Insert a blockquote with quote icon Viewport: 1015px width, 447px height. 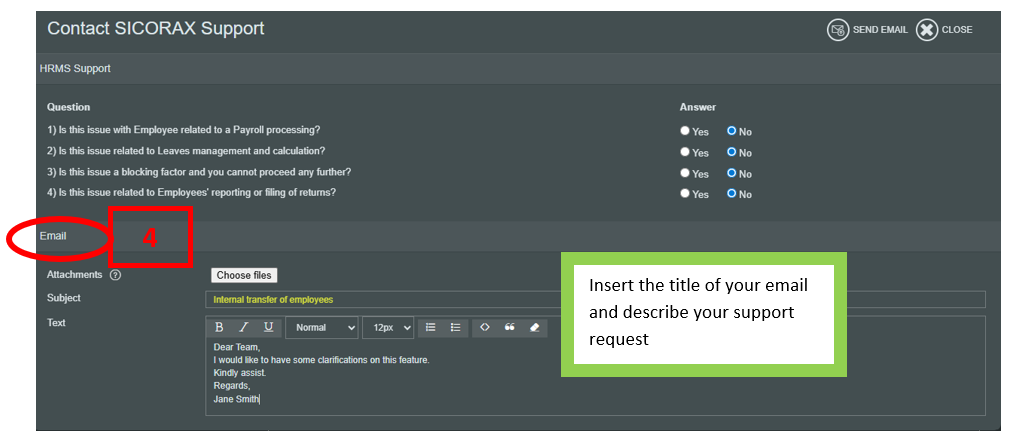click(509, 327)
